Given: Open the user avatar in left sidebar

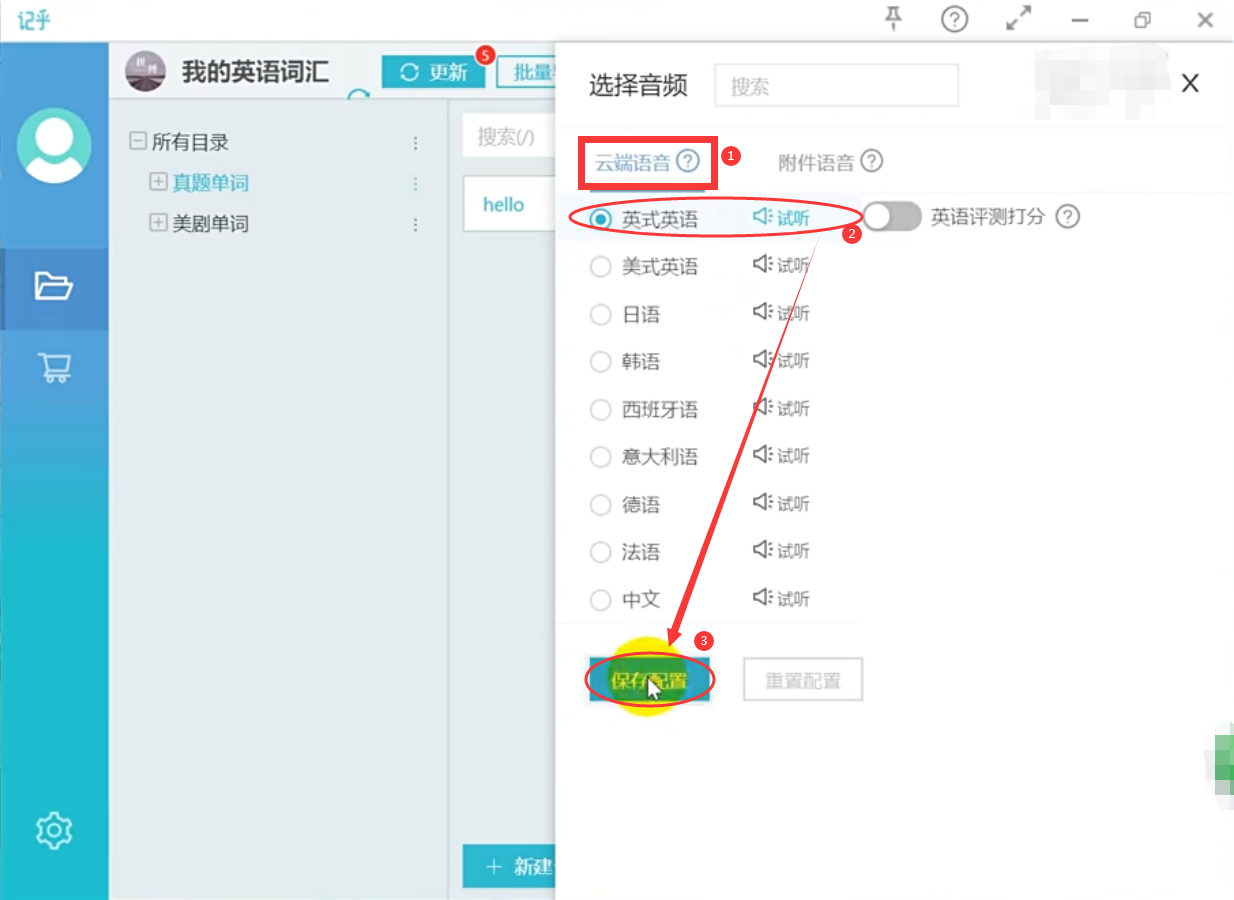Looking at the screenshot, I should point(54,146).
